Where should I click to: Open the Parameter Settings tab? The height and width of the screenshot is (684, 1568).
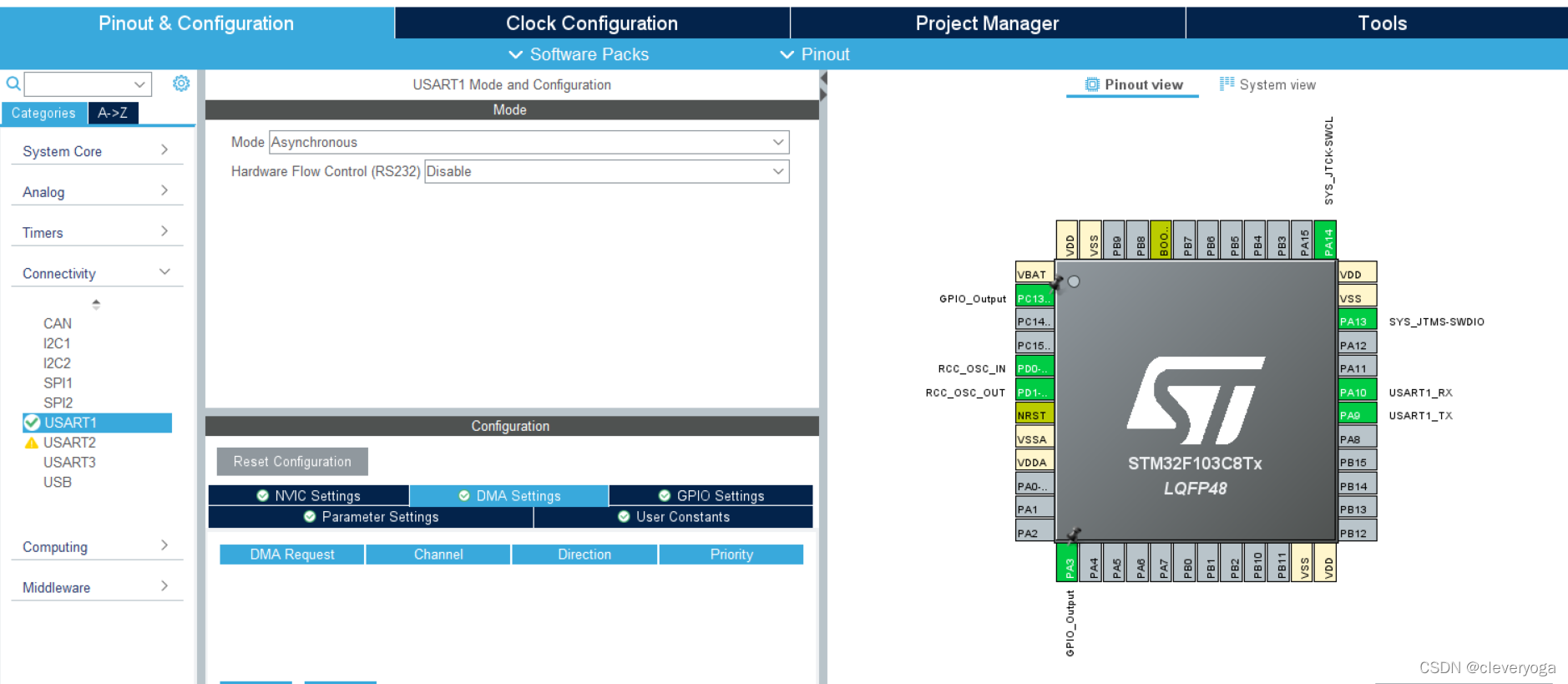pyautogui.click(x=371, y=516)
